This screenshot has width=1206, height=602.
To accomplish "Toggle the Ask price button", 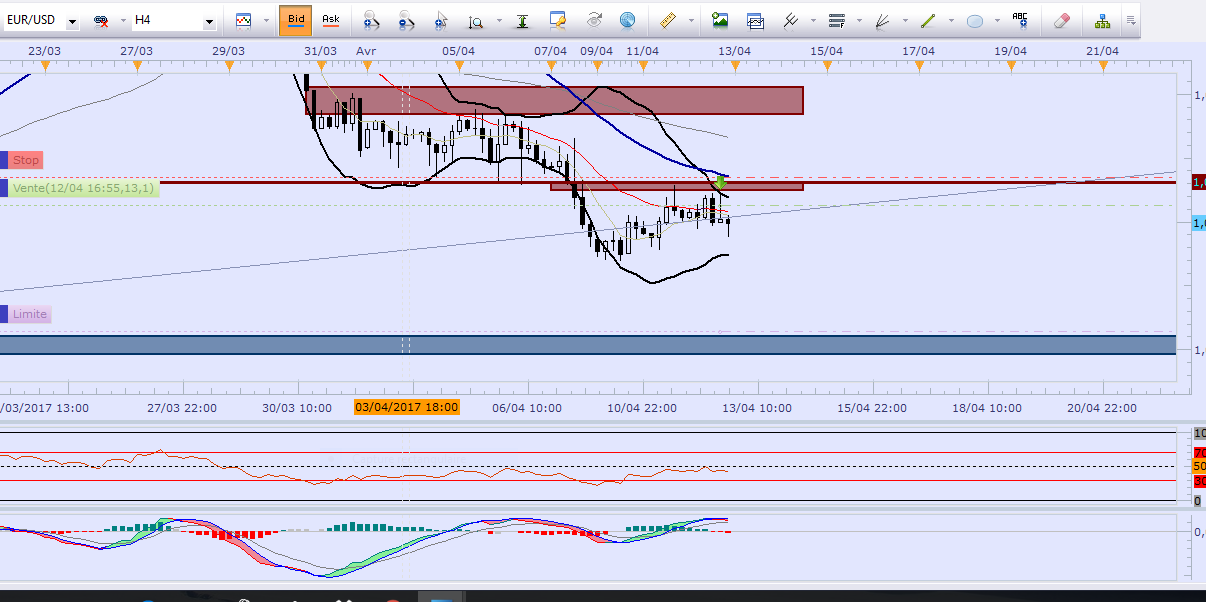I will click(331, 20).
